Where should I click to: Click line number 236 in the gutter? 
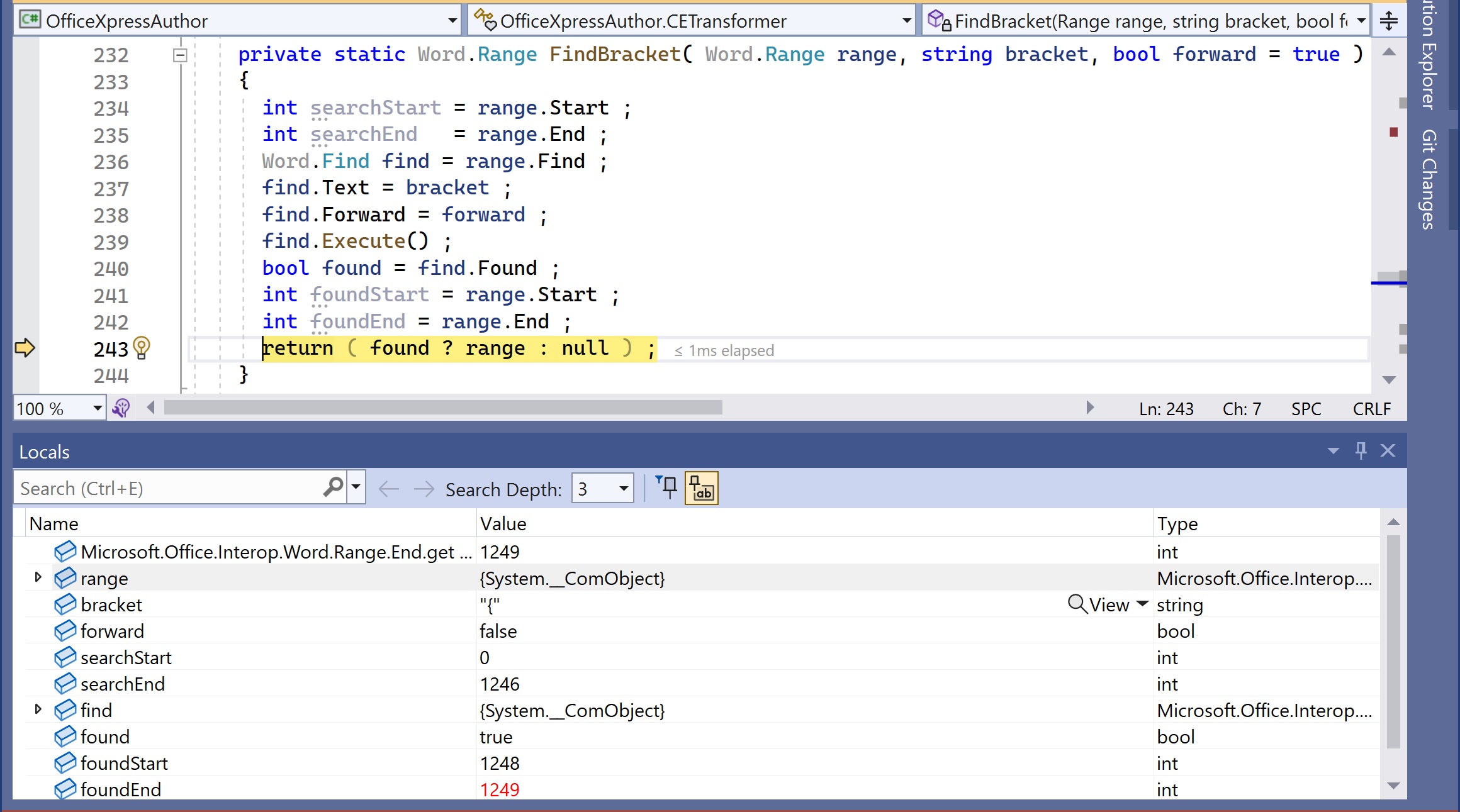tap(111, 162)
